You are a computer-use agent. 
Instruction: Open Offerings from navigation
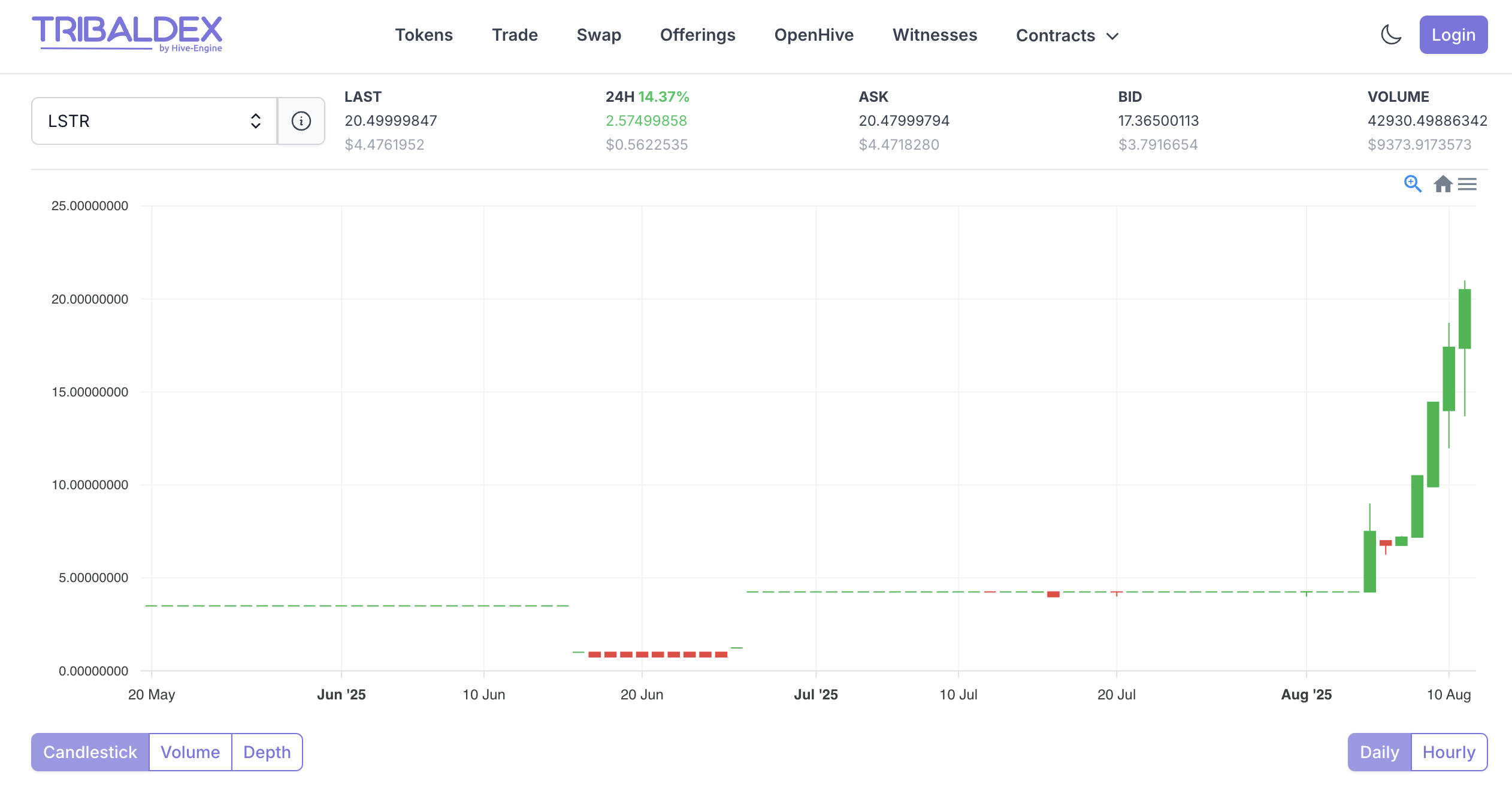pyautogui.click(x=697, y=35)
